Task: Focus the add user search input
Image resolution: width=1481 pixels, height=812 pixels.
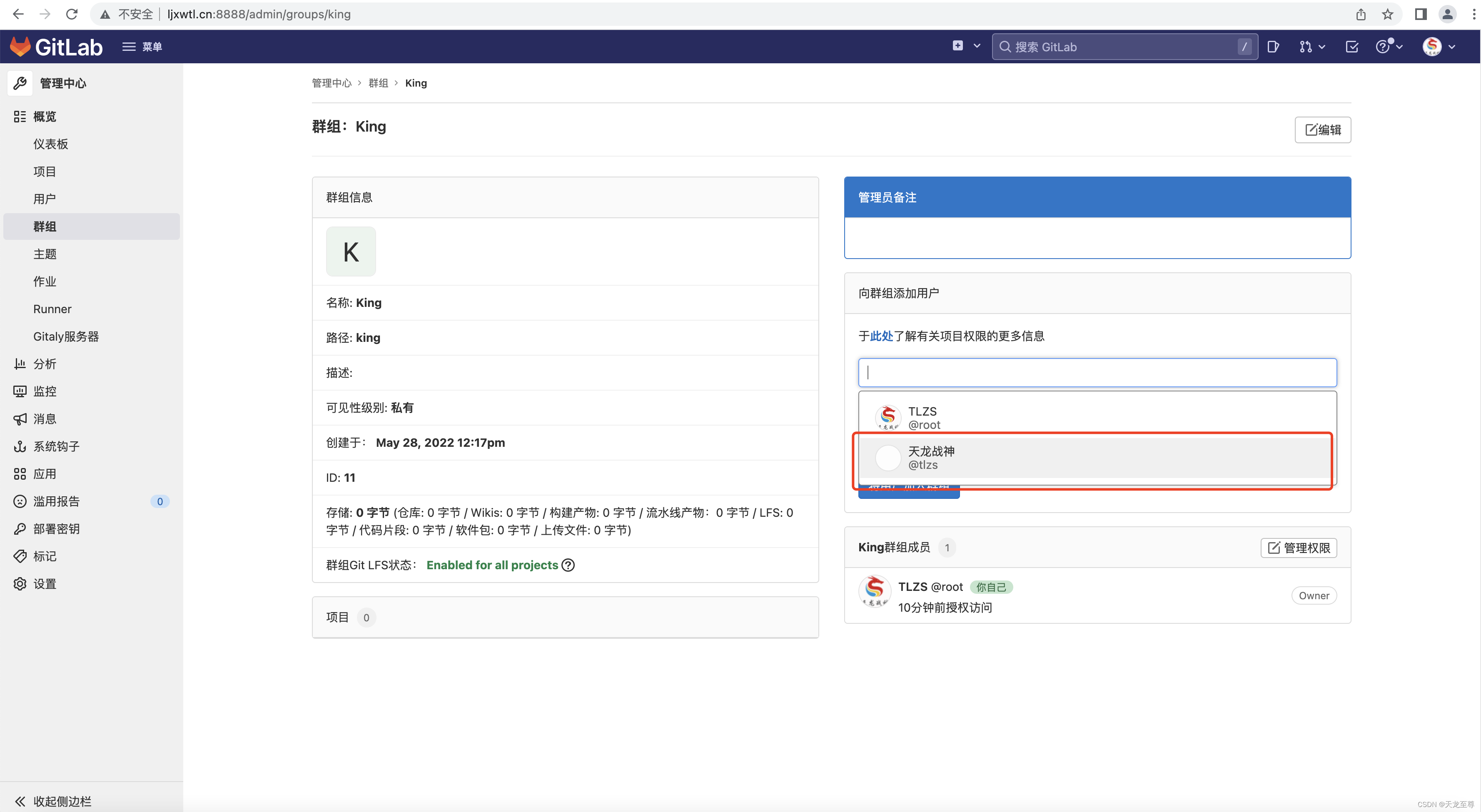Action: (x=1097, y=373)
